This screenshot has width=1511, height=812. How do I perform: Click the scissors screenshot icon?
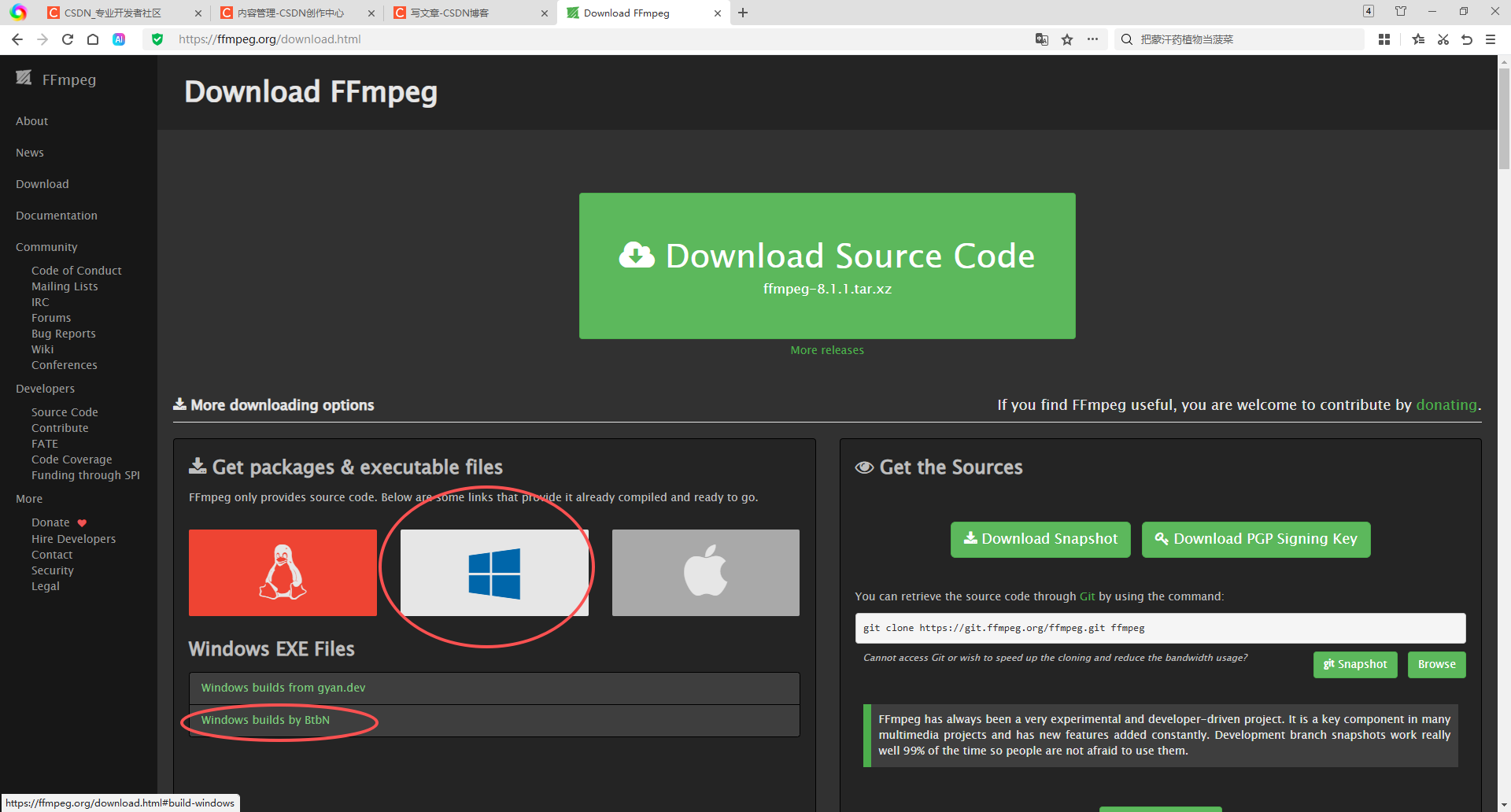pyautogui.click(x=1443, y=39)
